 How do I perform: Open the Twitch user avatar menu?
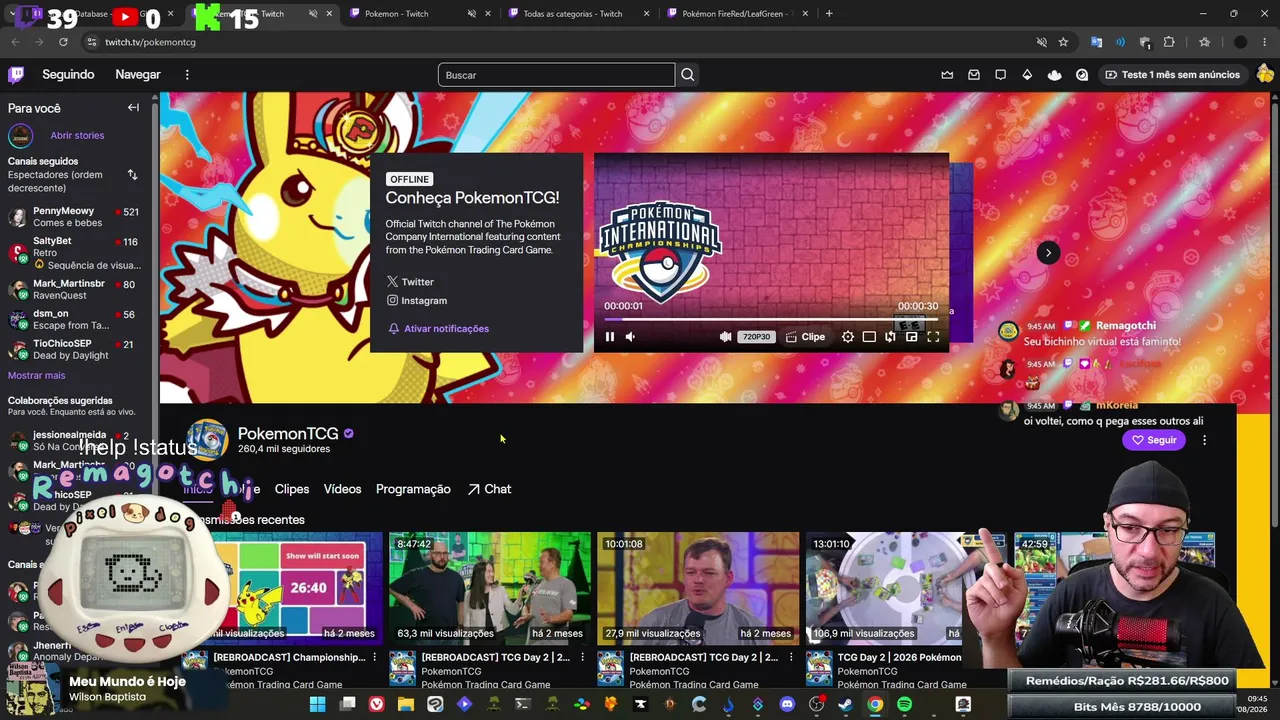click(1265, 74)
